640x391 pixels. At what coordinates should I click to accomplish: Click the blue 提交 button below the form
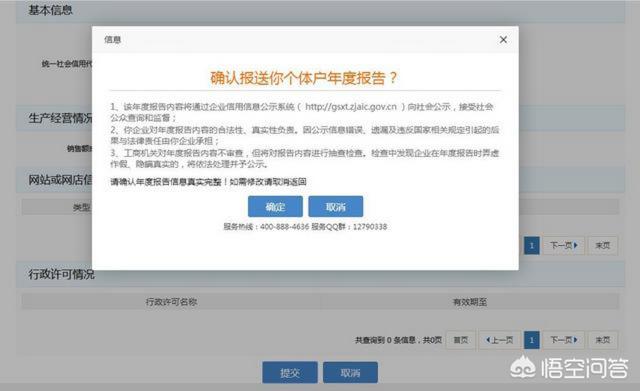point(290,372)
